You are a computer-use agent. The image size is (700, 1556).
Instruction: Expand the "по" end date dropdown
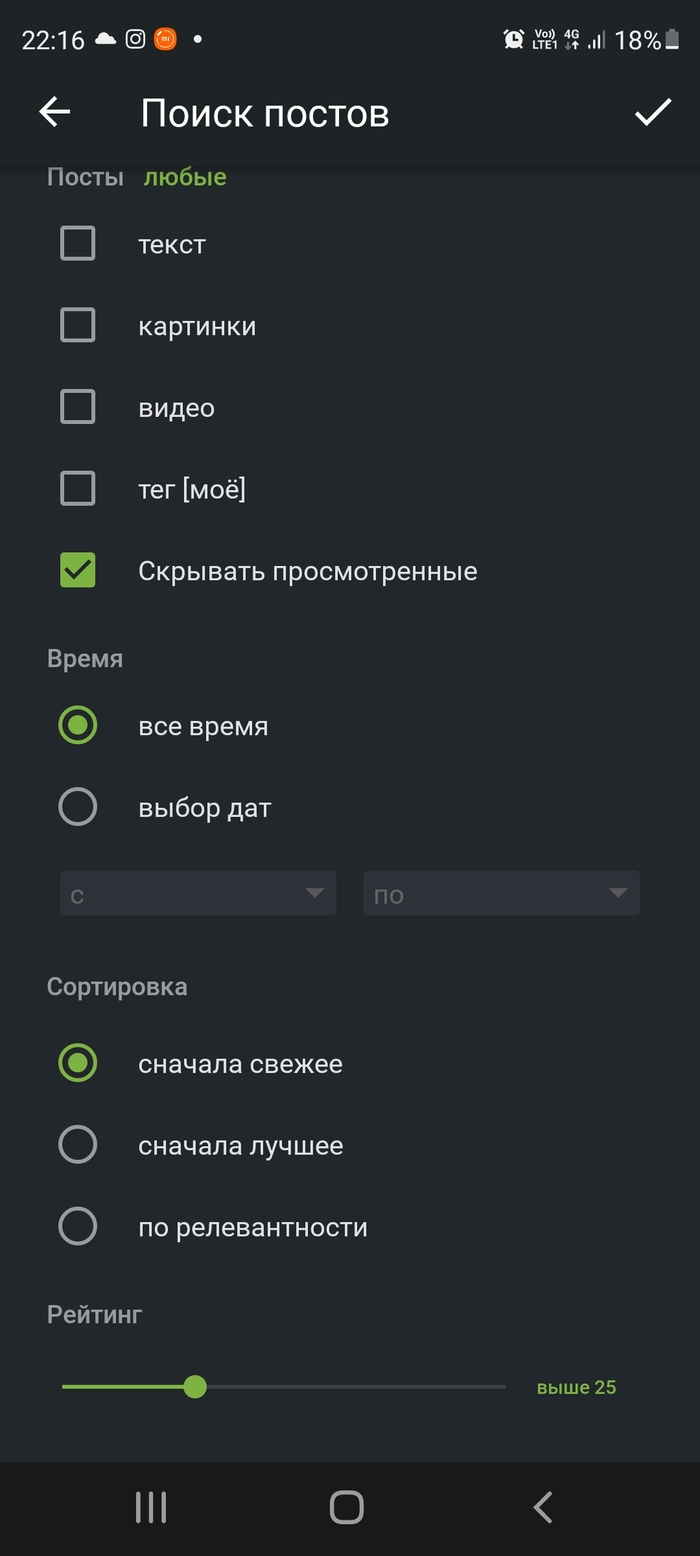pyautogui.click(x=501, y=894)
